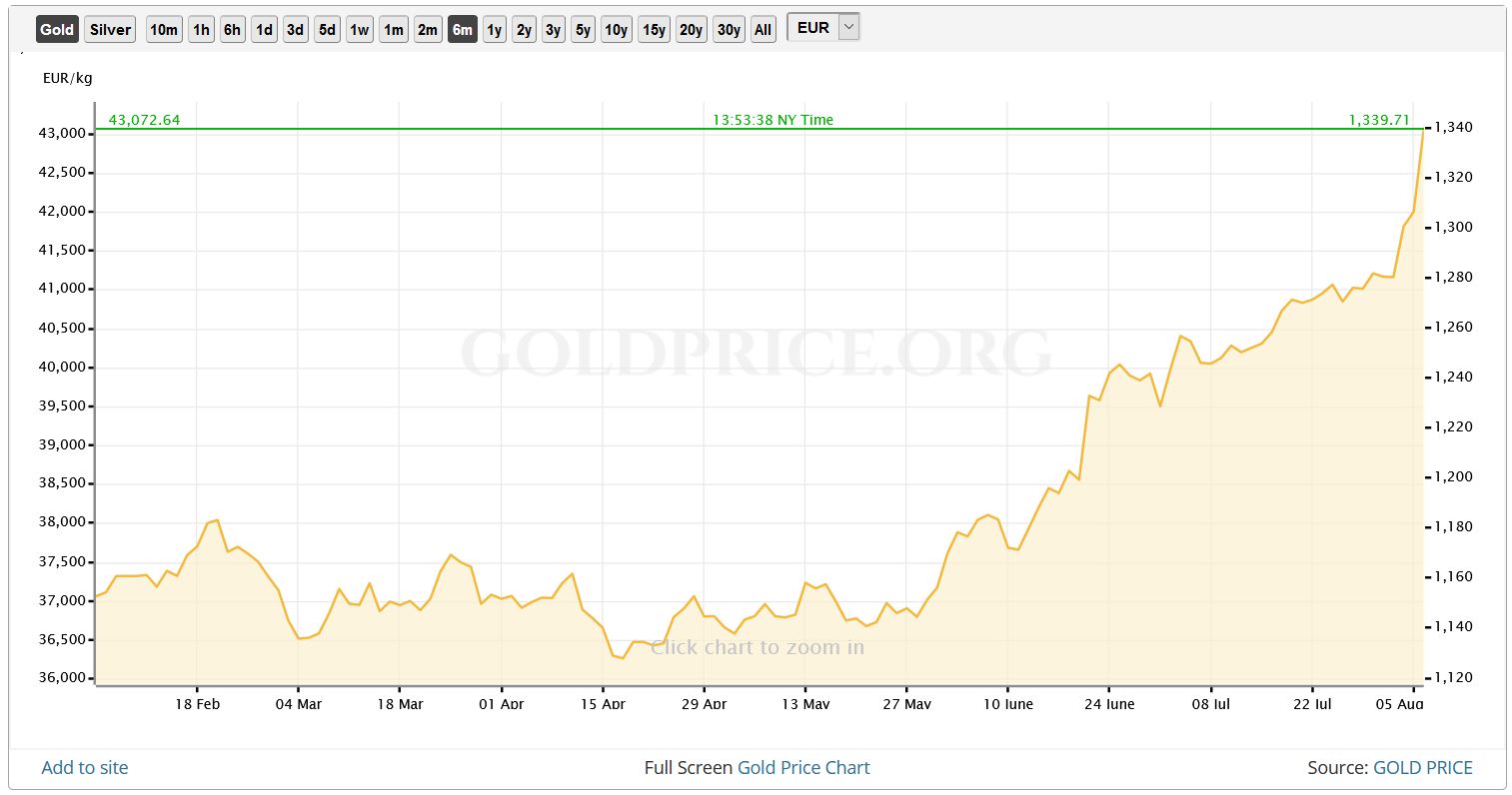The width and height of the screenshot is (1512, 795).
Task: Open the Add to site link
Action: tap(85, 767)
